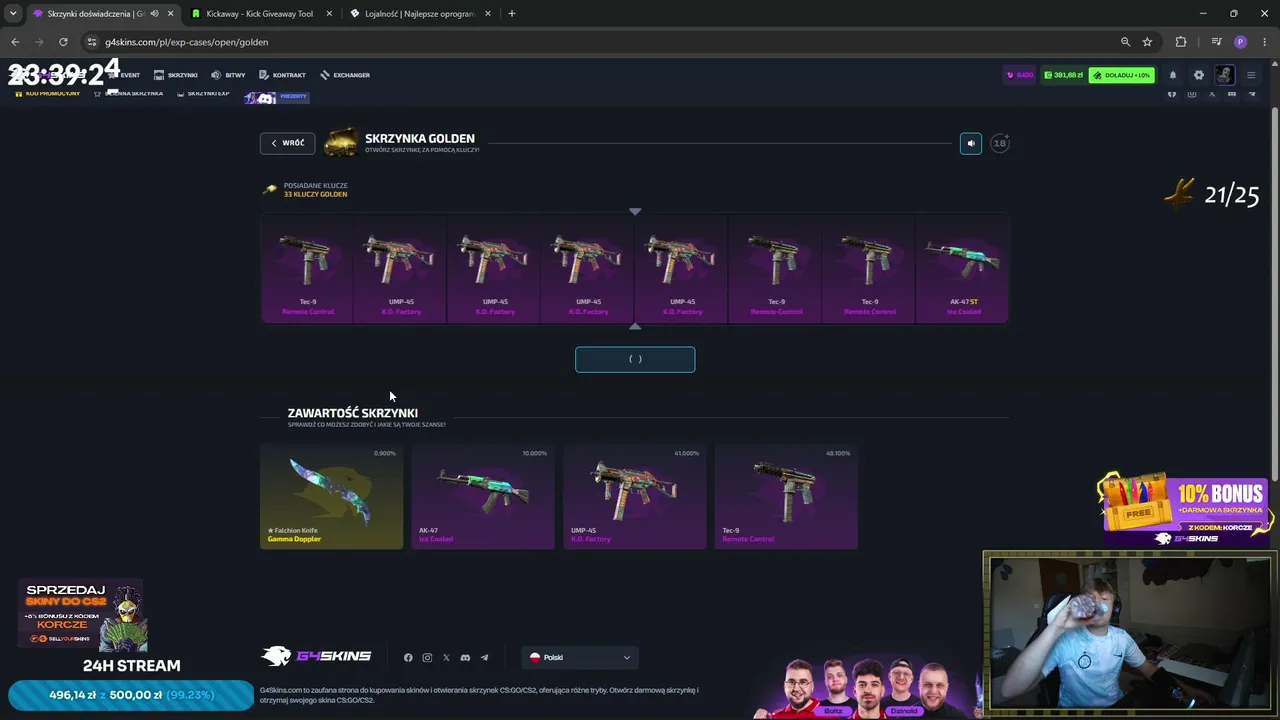Viewport: 1280px width, 720px height.
Task: Expand the Polski language dropdown
Action: click(x=580, y=657)
